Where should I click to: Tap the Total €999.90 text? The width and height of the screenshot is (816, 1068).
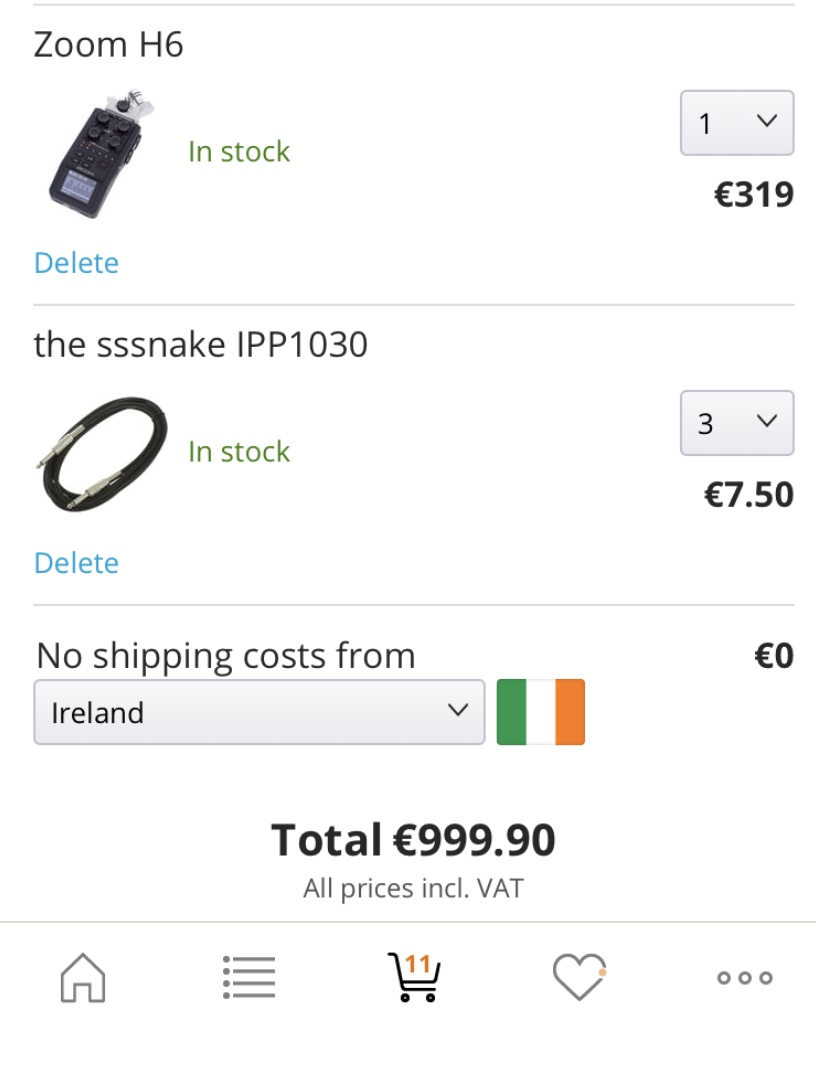(413, 840)
